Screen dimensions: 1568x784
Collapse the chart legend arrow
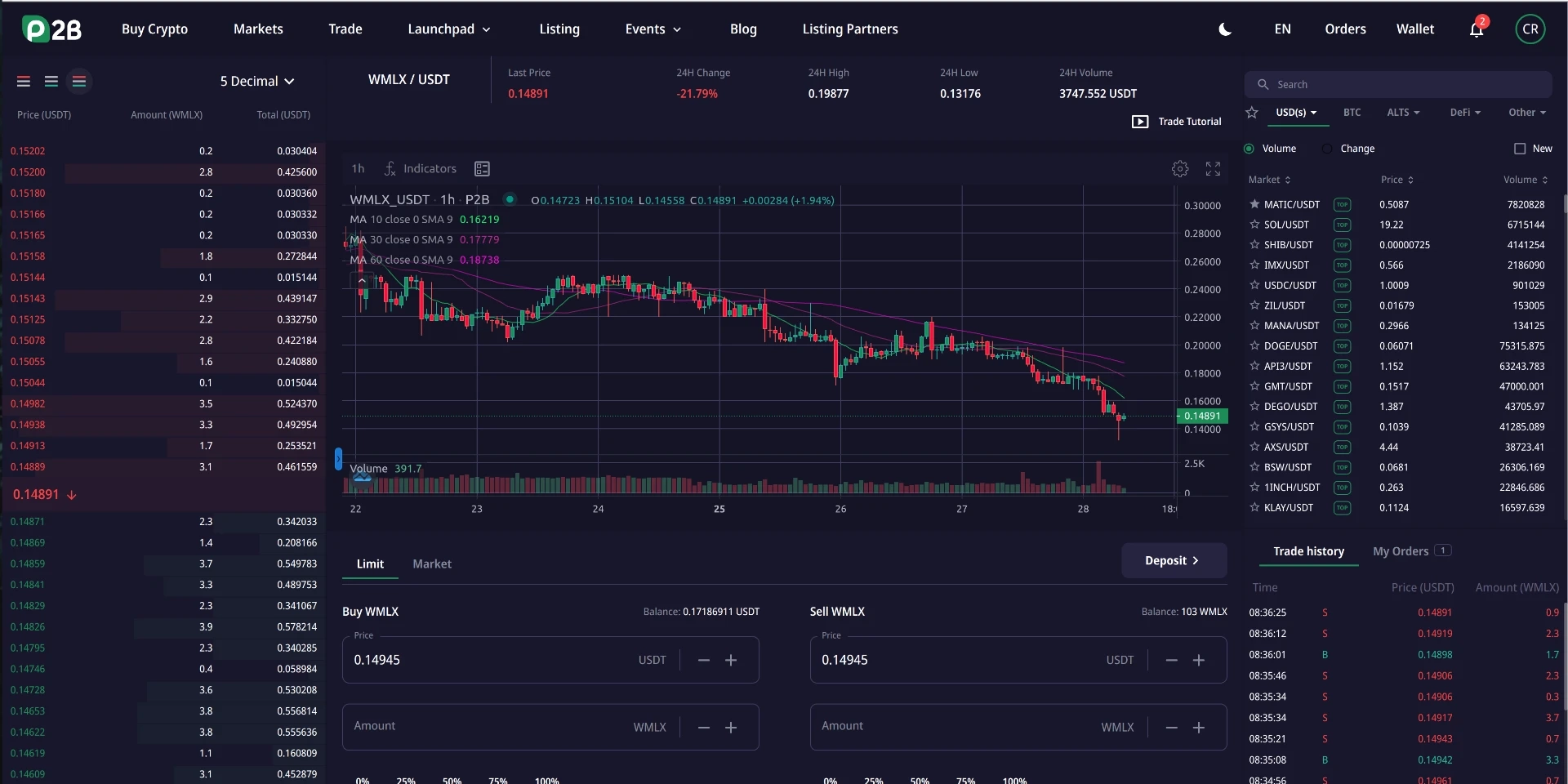pyautogui.click(x=362, y=280)
